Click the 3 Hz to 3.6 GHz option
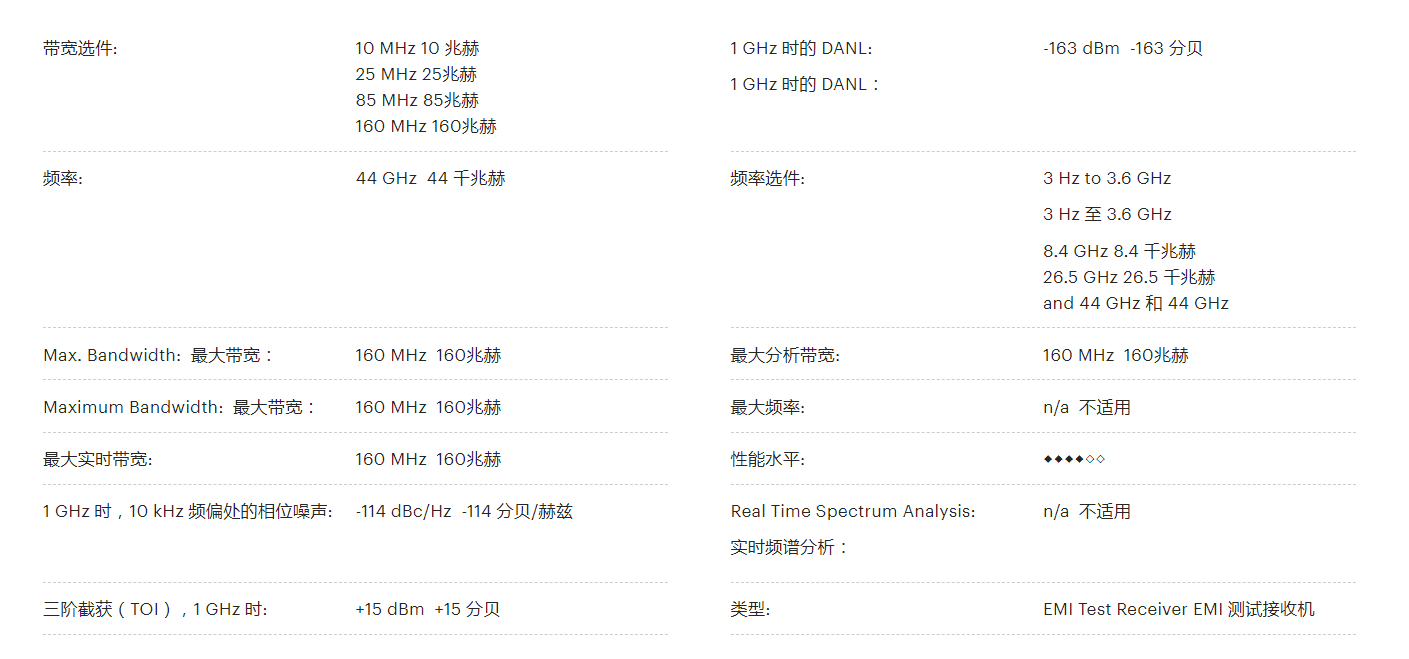The height and width of the screenshot is (659, 1409). (x=1107, y=178)
